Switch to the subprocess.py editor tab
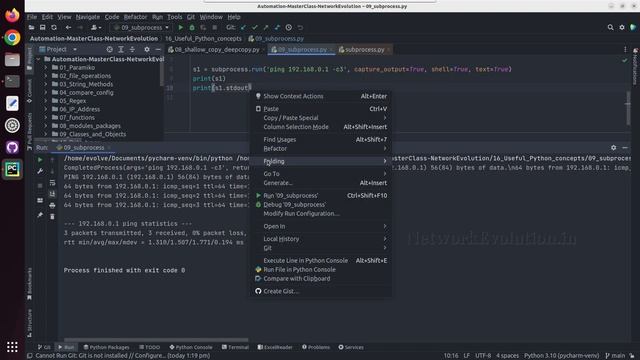 [364, 49]
